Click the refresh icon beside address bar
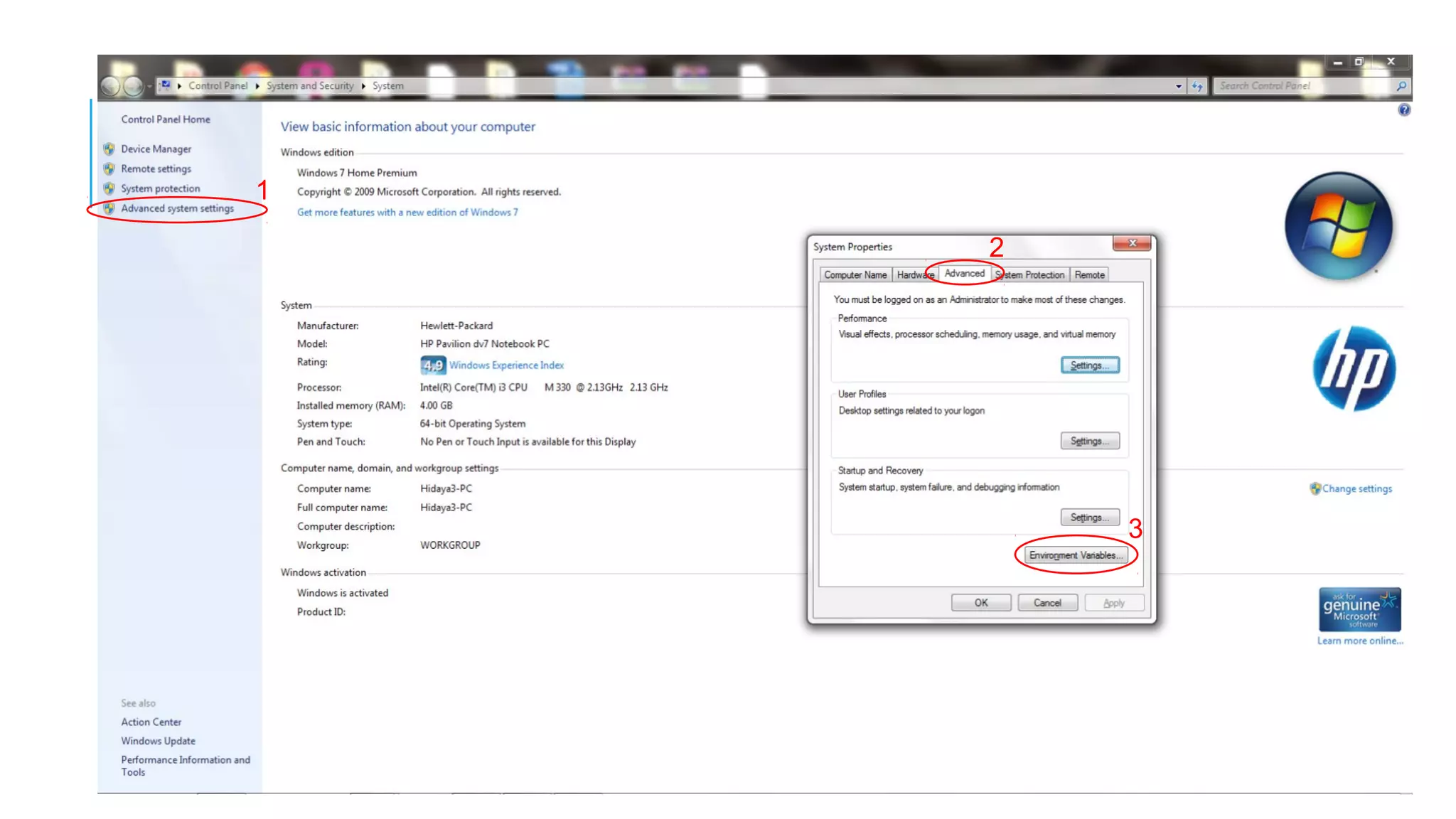Image resolution: width=1456 pixels, height=819 pixels. 1198,86
